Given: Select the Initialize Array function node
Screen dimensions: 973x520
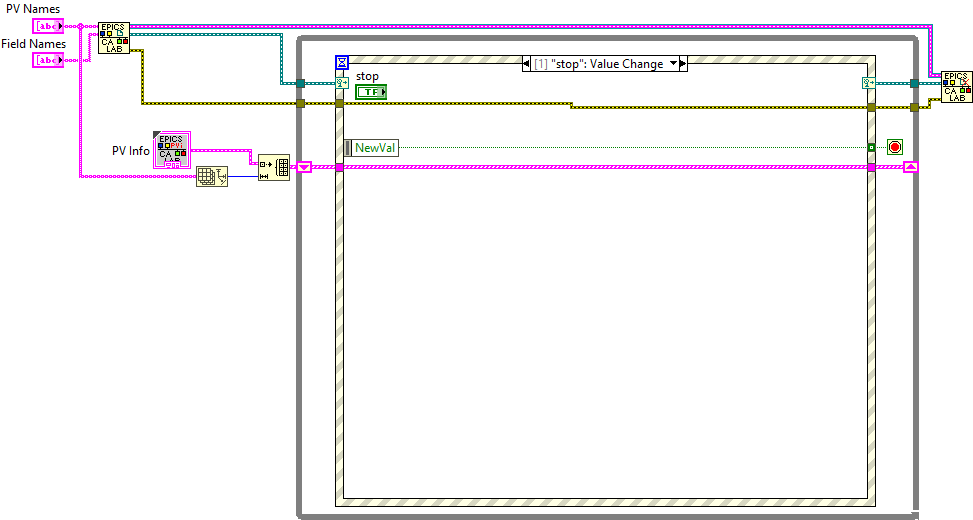Looking at the screenshot, I should [x=273, y=167].
